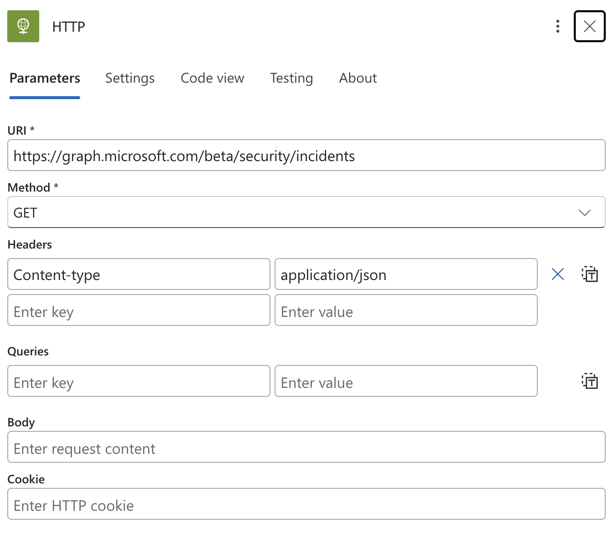616x551 pixels.
Task: Click the Headers label
Action: pyautogui.click(x=30, y=244)
